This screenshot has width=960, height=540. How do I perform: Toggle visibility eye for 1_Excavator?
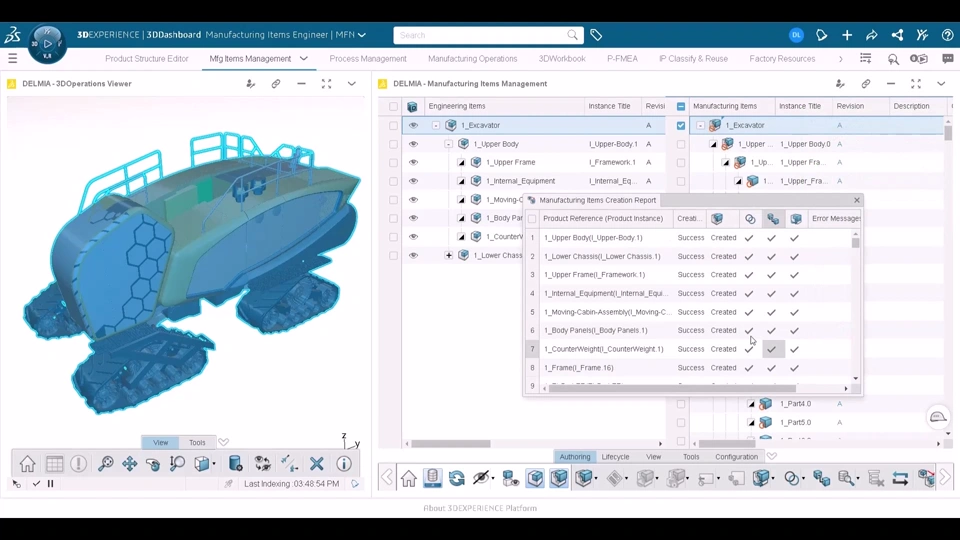pos(413,126)
